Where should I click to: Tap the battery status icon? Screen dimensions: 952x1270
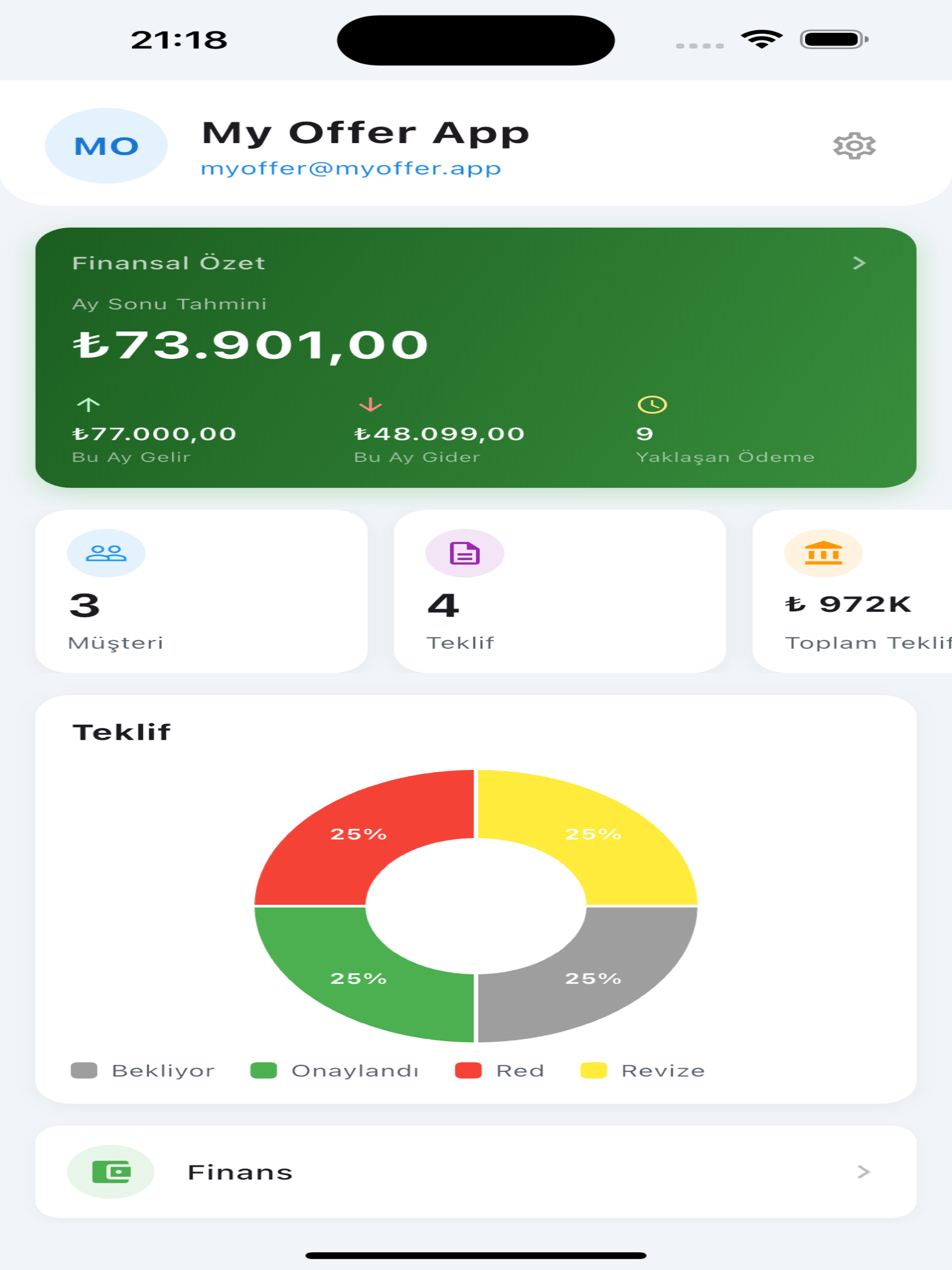click(834, 39)
